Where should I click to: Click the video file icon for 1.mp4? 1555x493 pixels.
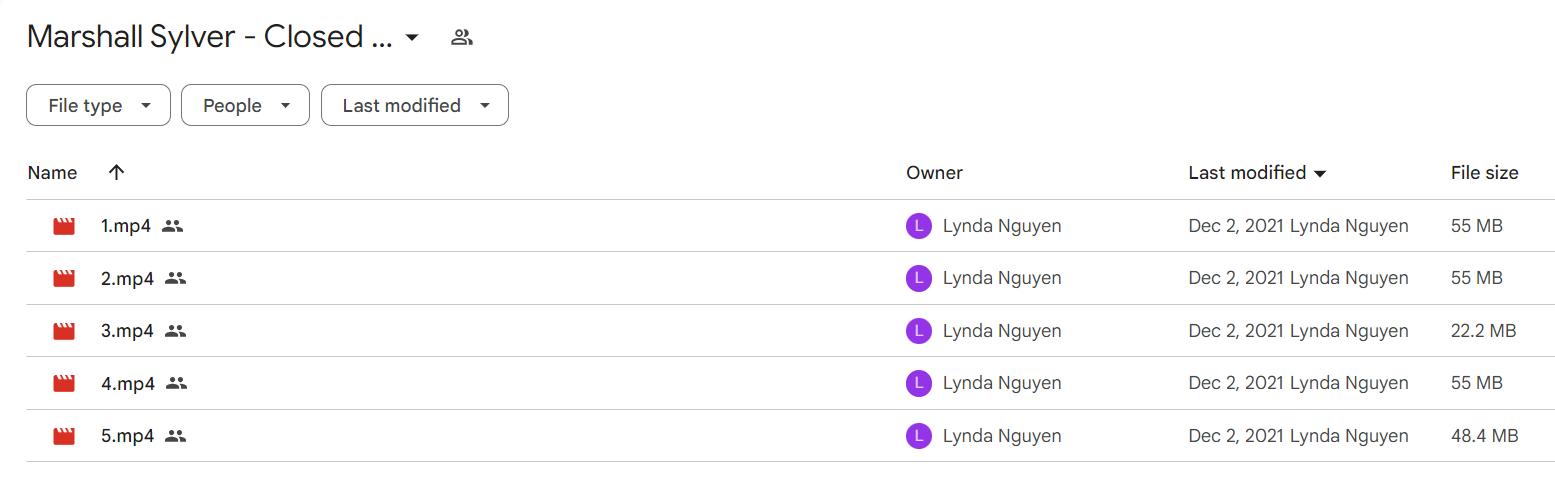[64, 226]
